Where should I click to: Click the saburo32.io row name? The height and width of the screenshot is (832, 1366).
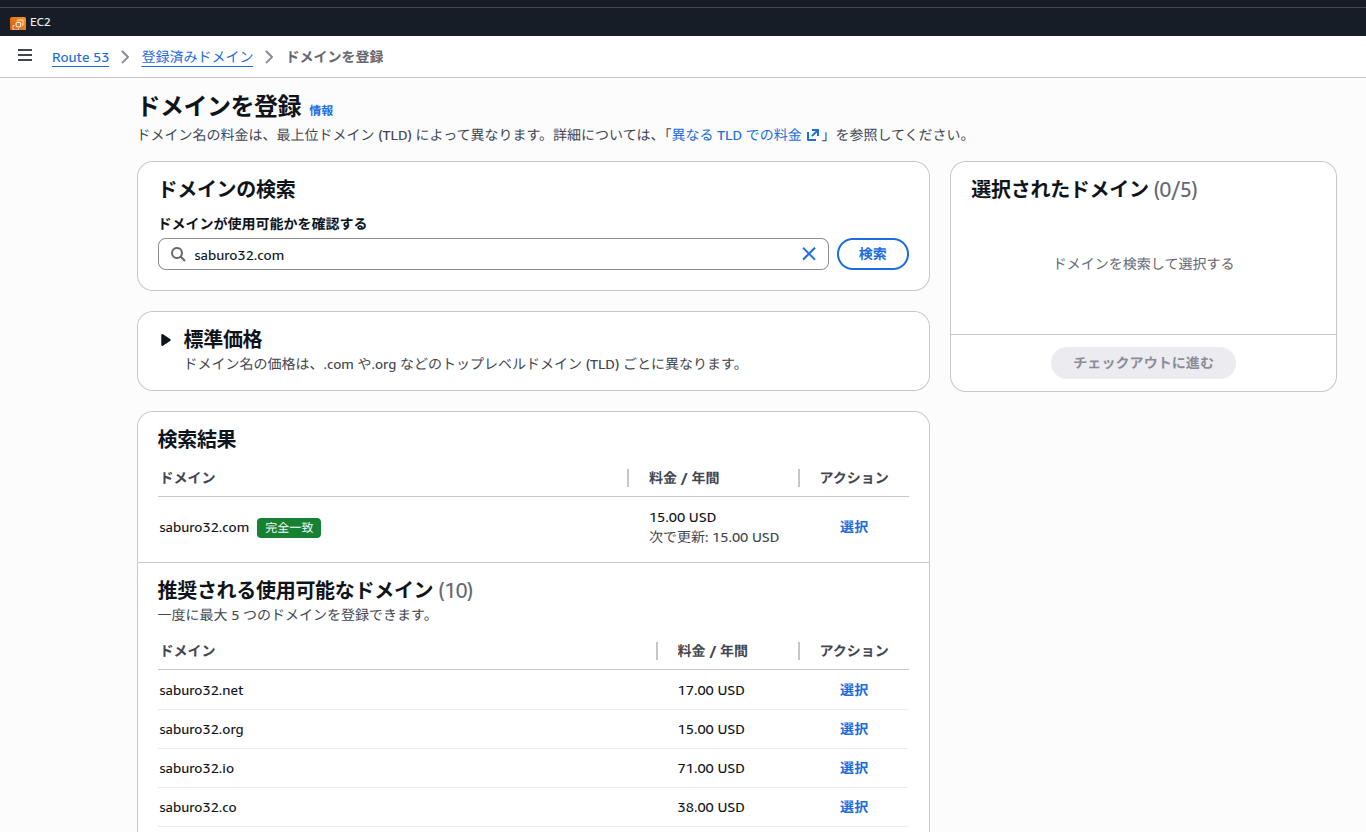coord(196,768)
